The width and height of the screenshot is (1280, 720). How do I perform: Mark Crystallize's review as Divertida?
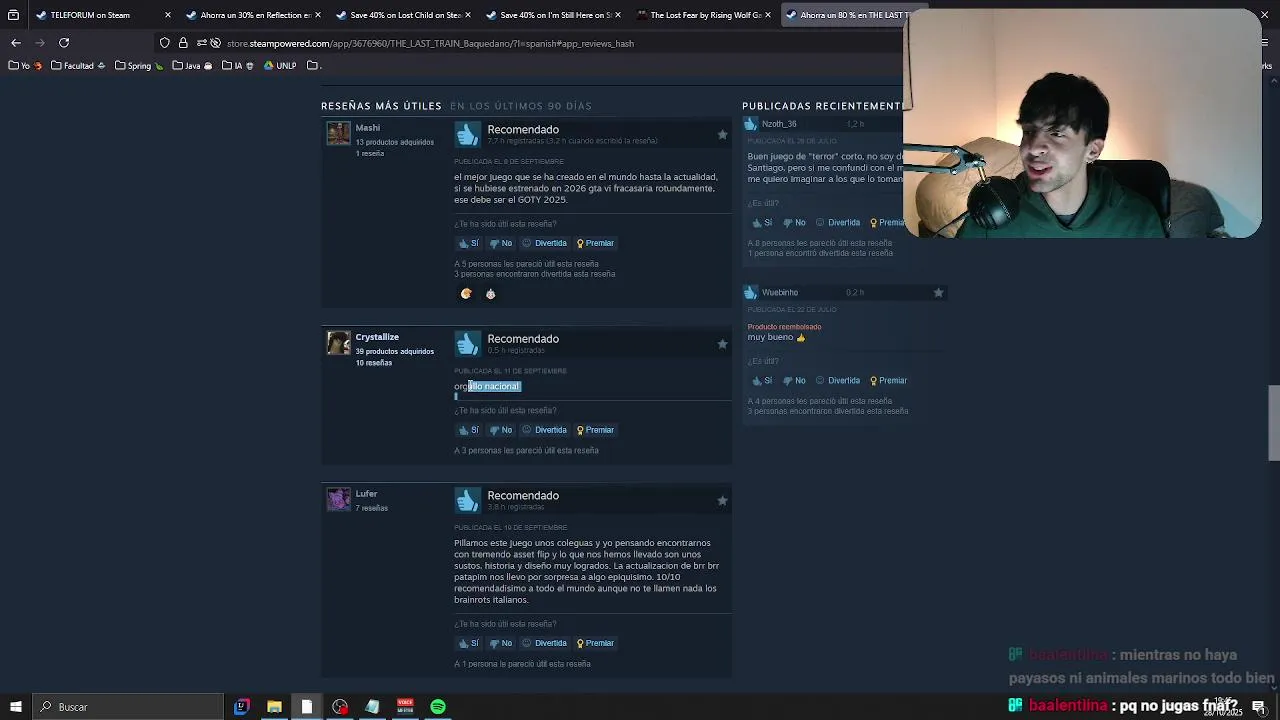[x=545, y=430]
